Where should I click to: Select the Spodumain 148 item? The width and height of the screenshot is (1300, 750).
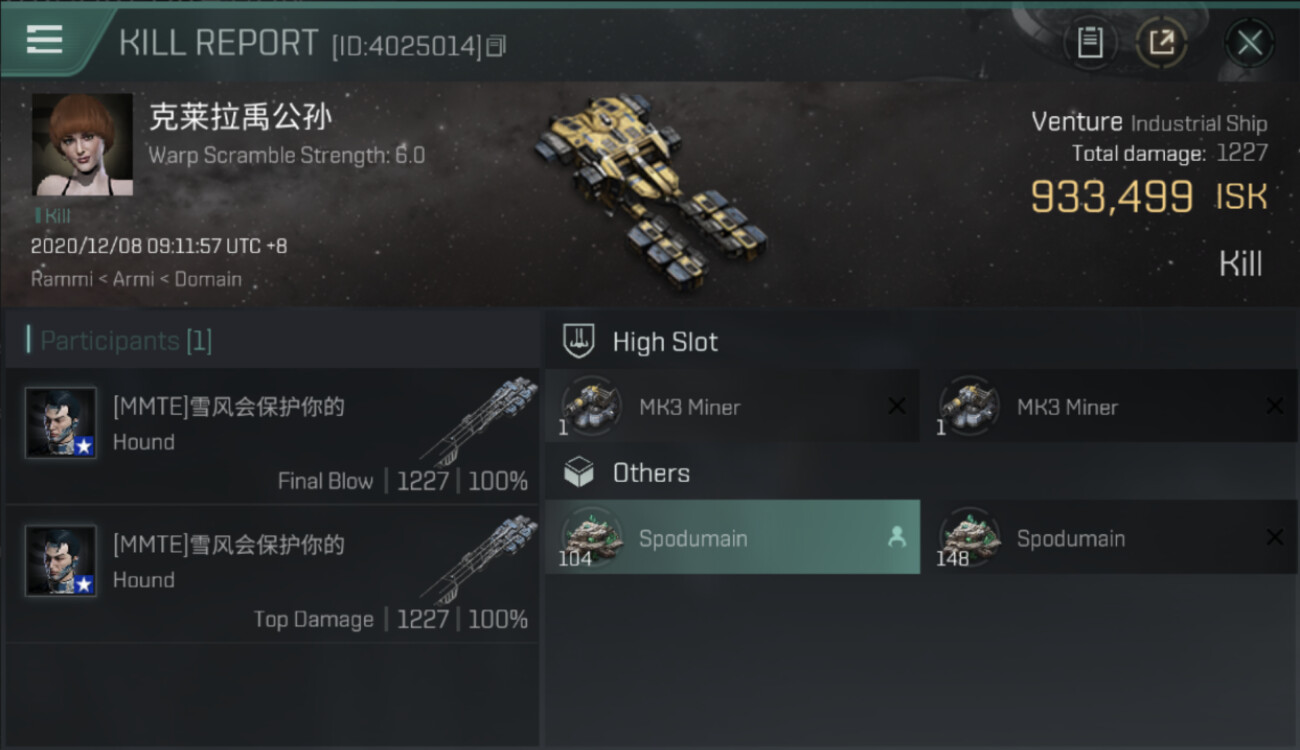click(1108, 537)
